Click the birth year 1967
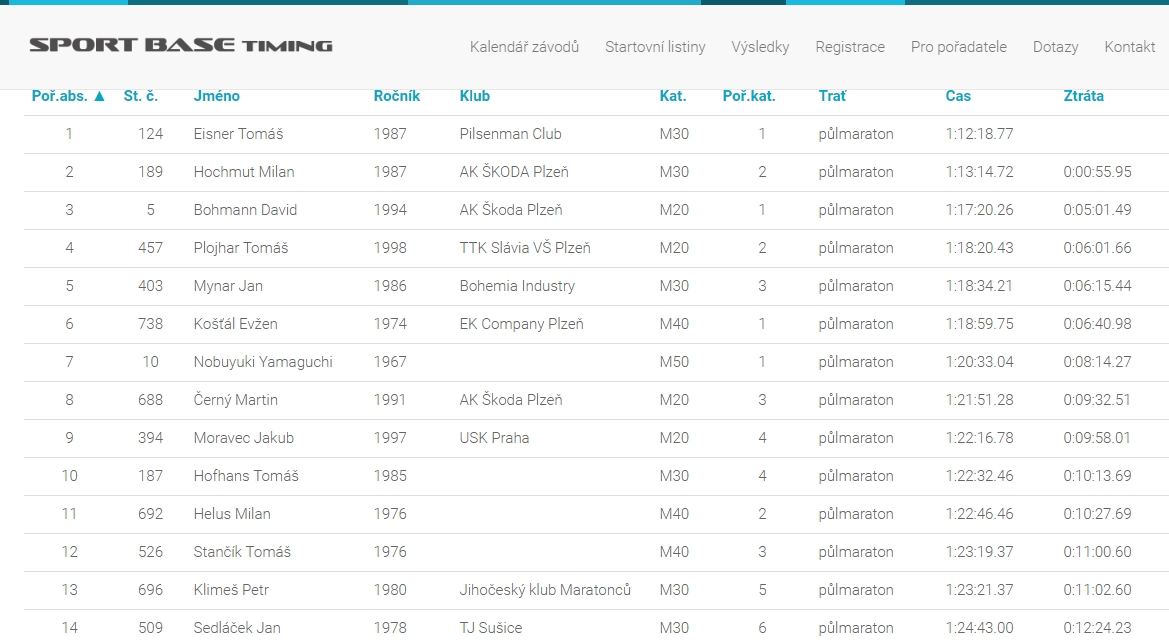 (x=390, y=363)
